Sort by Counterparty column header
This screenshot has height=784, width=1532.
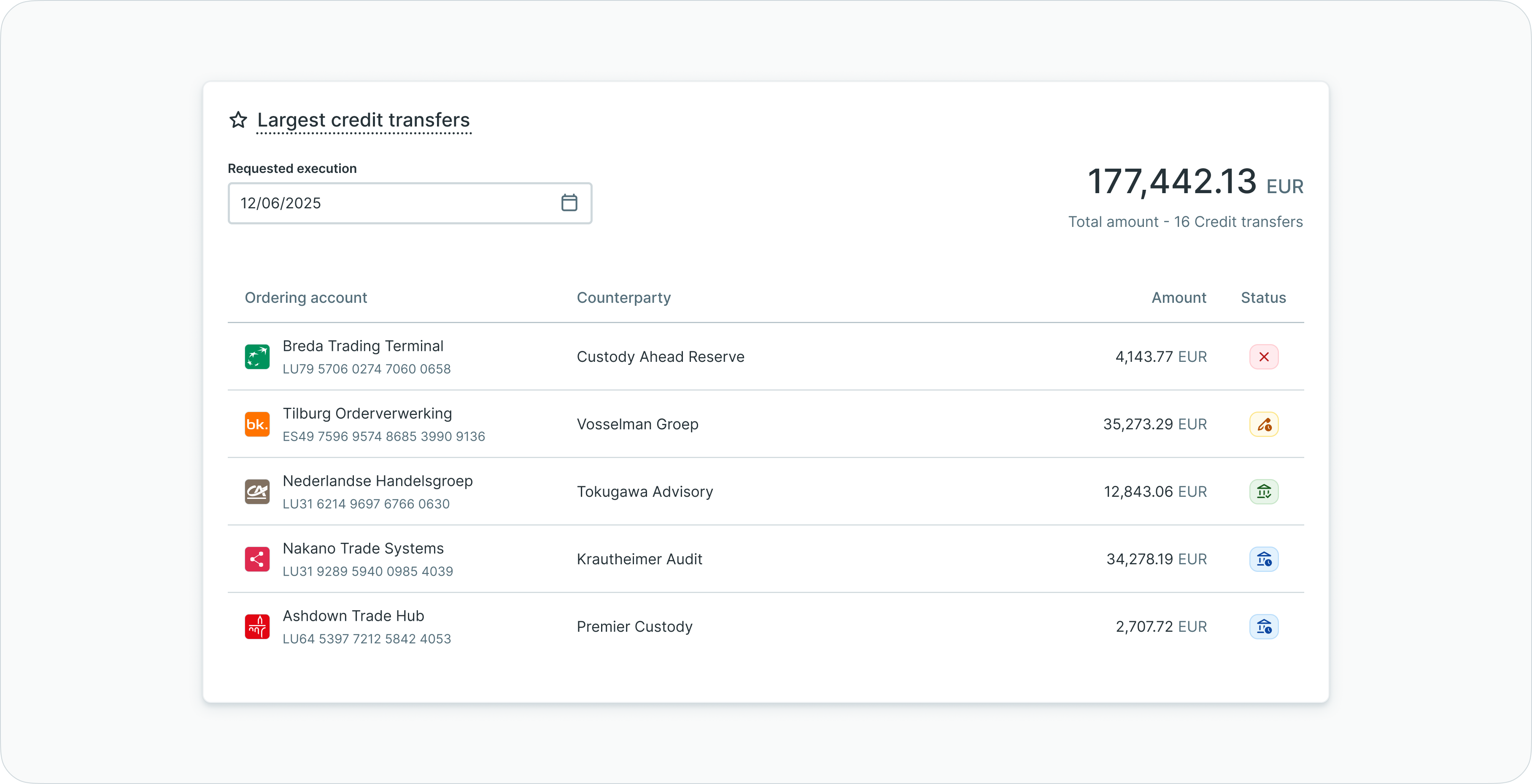(623, 297)
